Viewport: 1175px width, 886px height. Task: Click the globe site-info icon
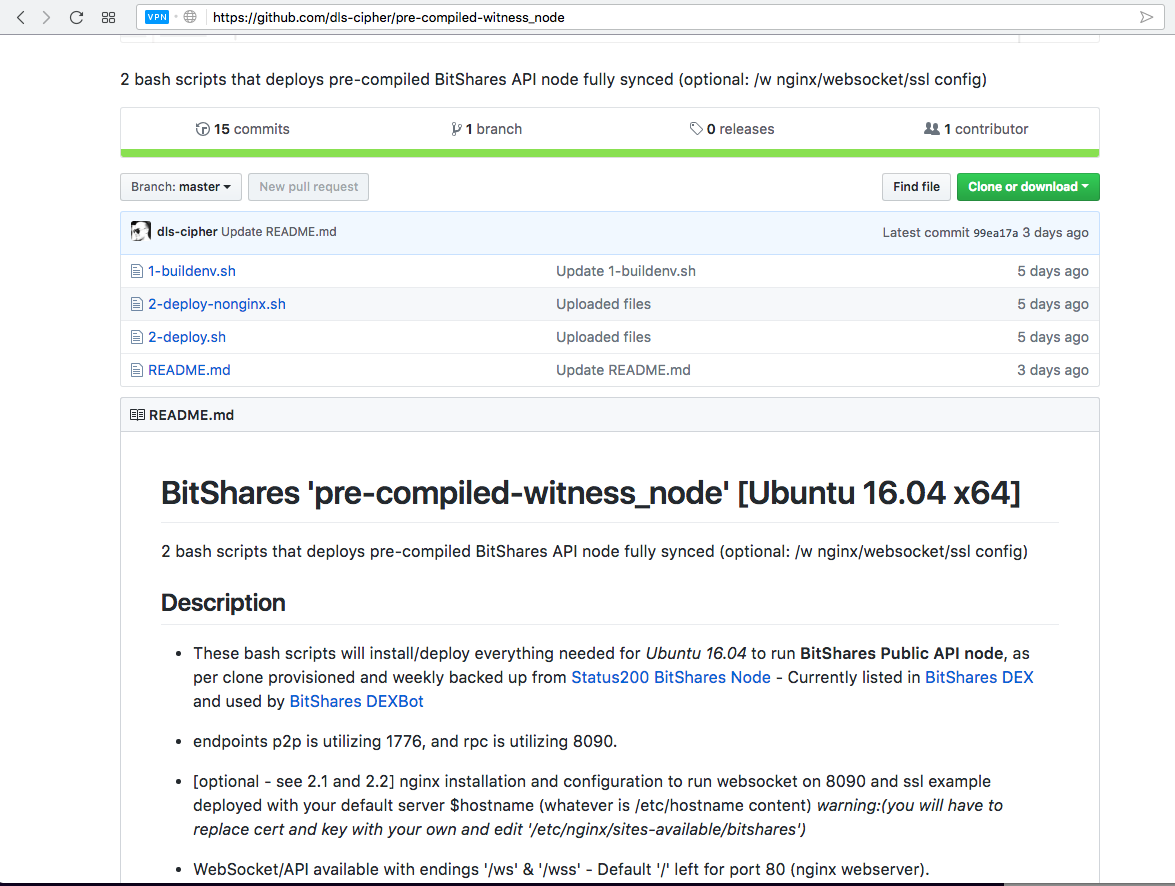click(x=190, y=16)
